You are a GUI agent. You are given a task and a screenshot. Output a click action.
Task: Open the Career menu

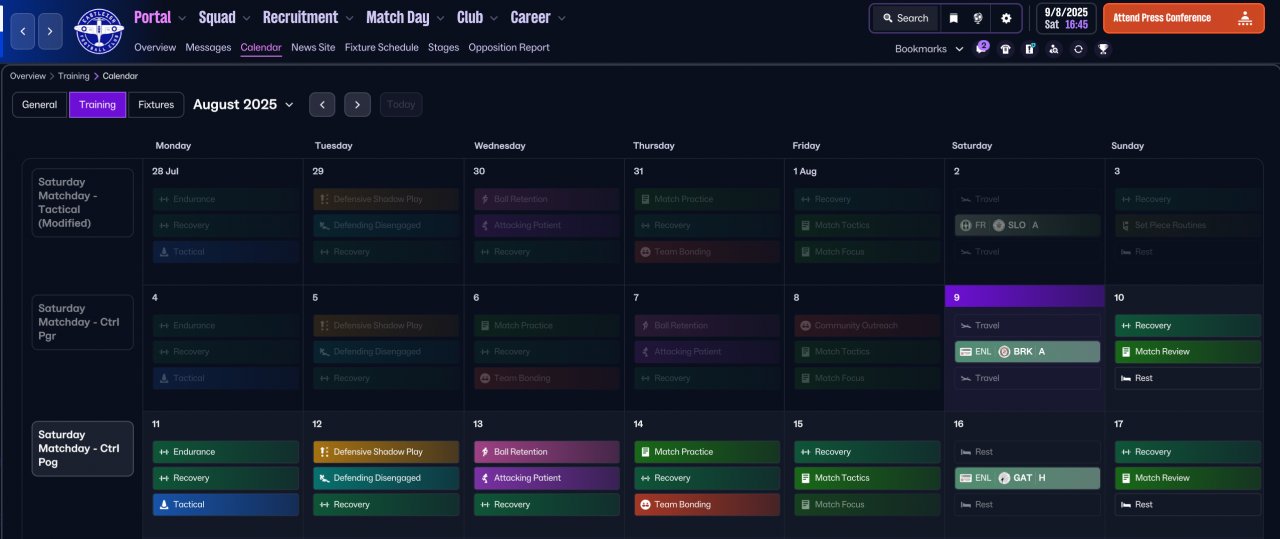click(537, 17)
